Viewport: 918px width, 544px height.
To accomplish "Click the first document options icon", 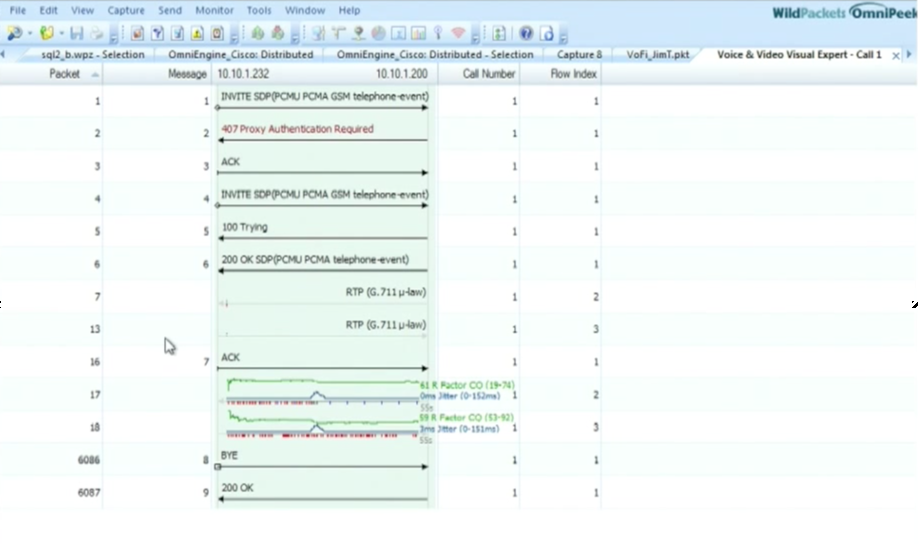I will point(137,33).
